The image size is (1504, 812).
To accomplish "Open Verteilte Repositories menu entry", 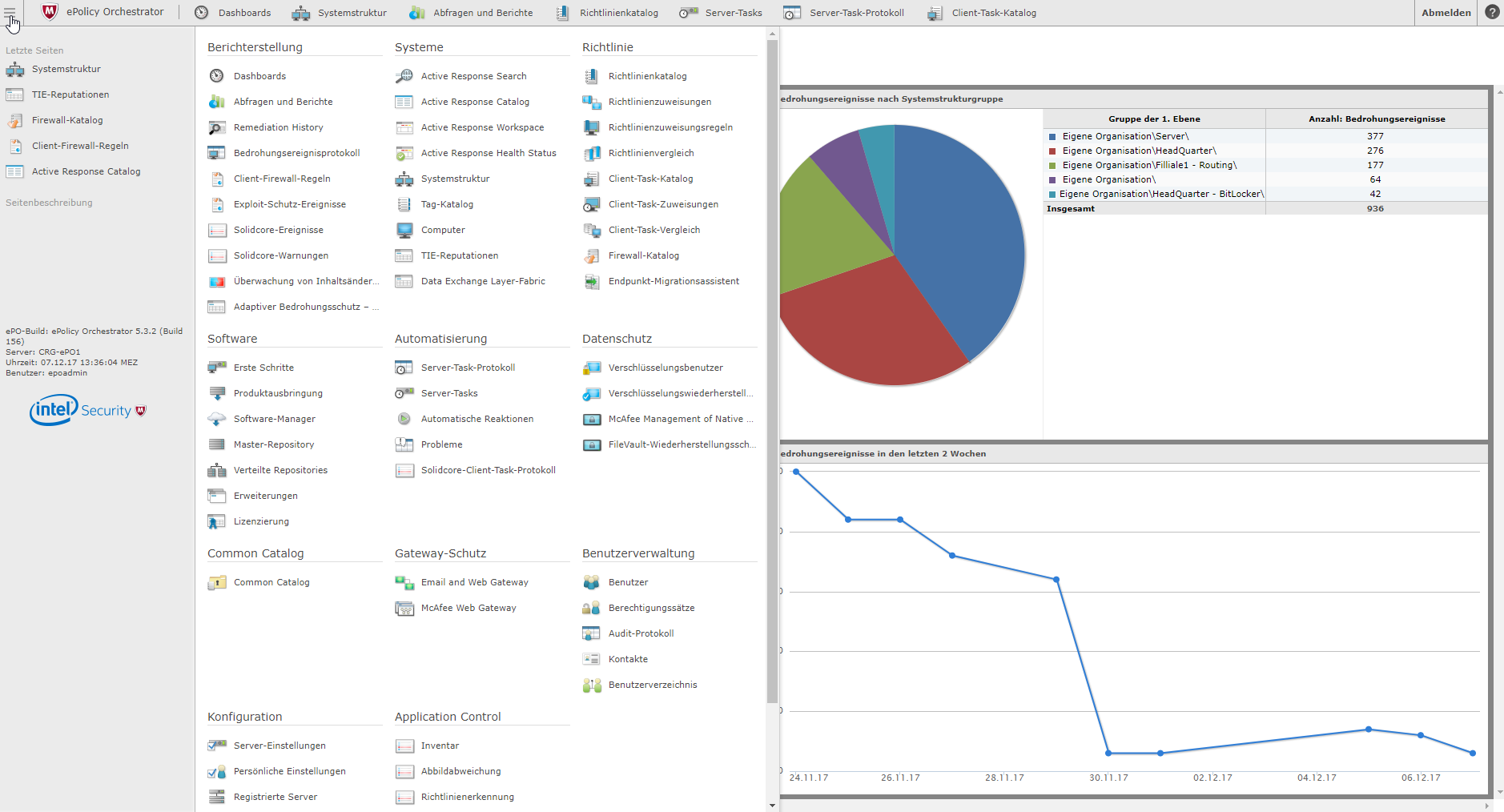I will click(x=280, y=470).
